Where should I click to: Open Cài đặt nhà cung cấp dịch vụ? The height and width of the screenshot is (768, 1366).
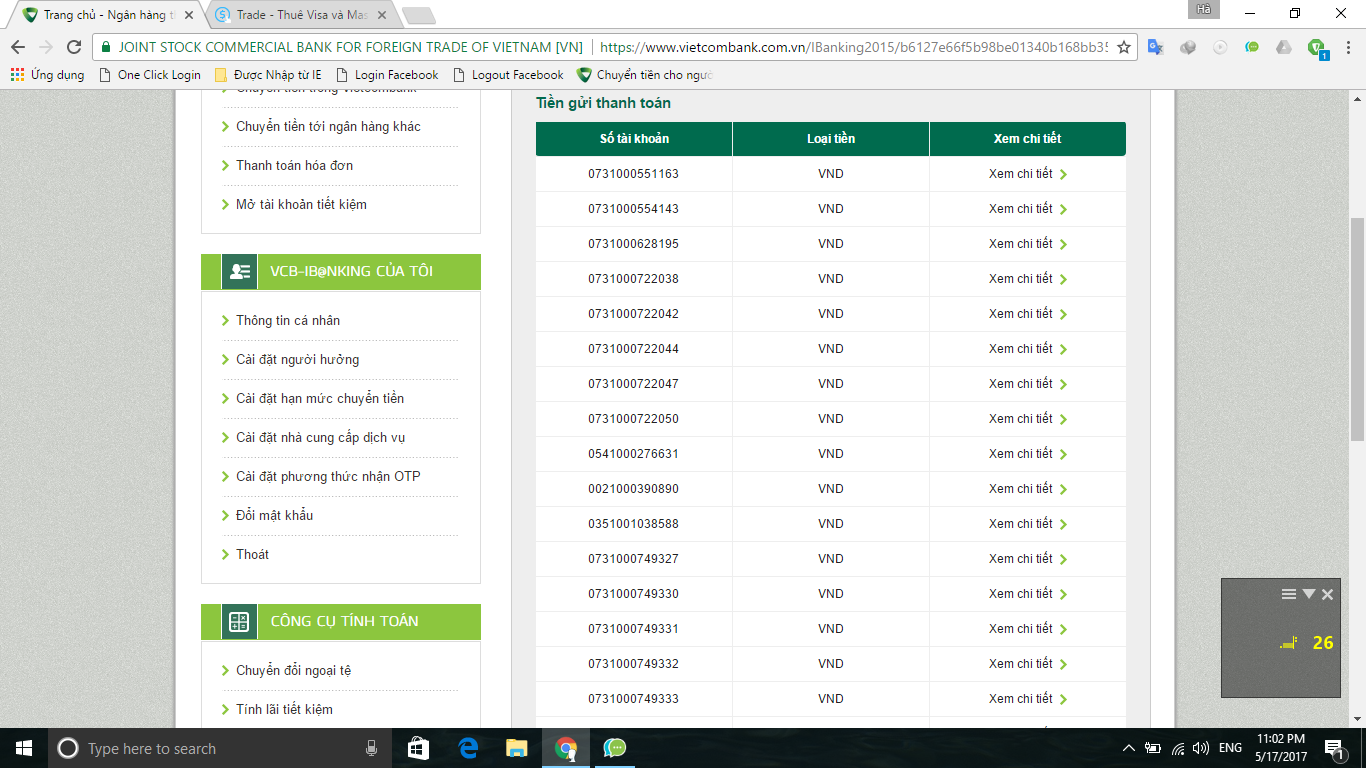click(320, 438)
